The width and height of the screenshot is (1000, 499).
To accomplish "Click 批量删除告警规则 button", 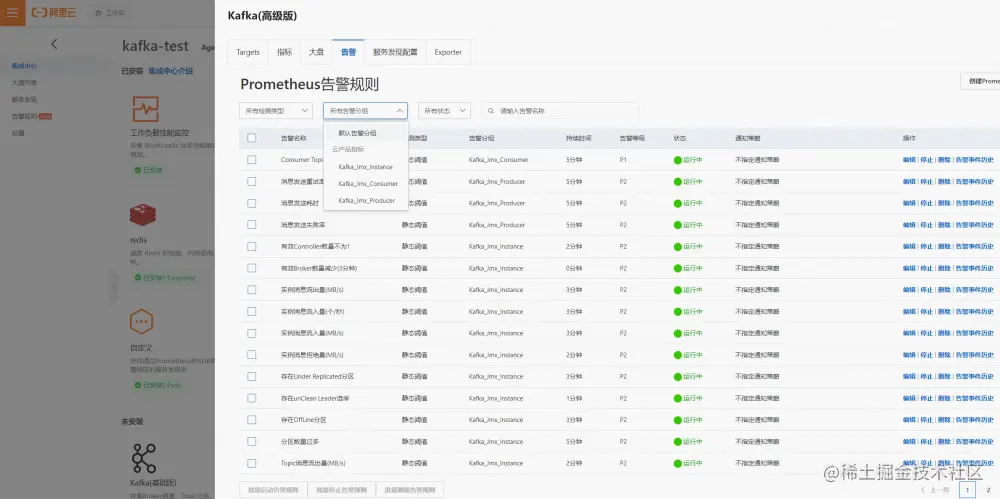I will pos(409,490).
